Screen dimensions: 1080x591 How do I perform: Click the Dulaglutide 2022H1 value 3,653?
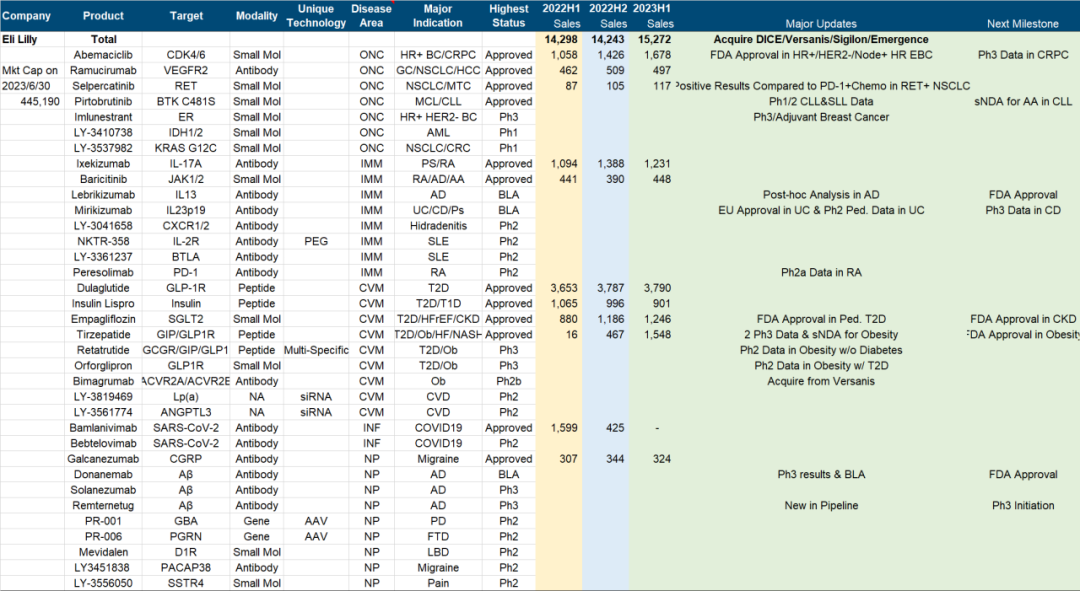[x=564, y=288]
